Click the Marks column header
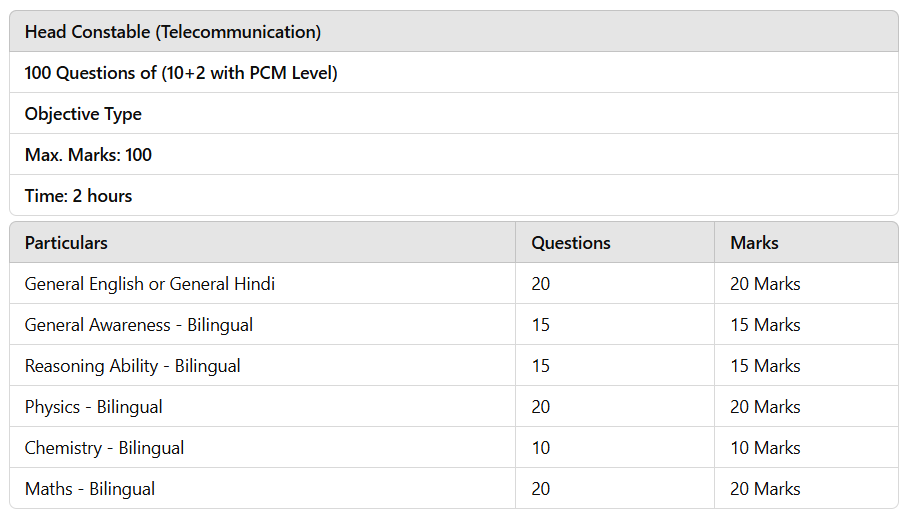910x518 pixels. (806, 242)
